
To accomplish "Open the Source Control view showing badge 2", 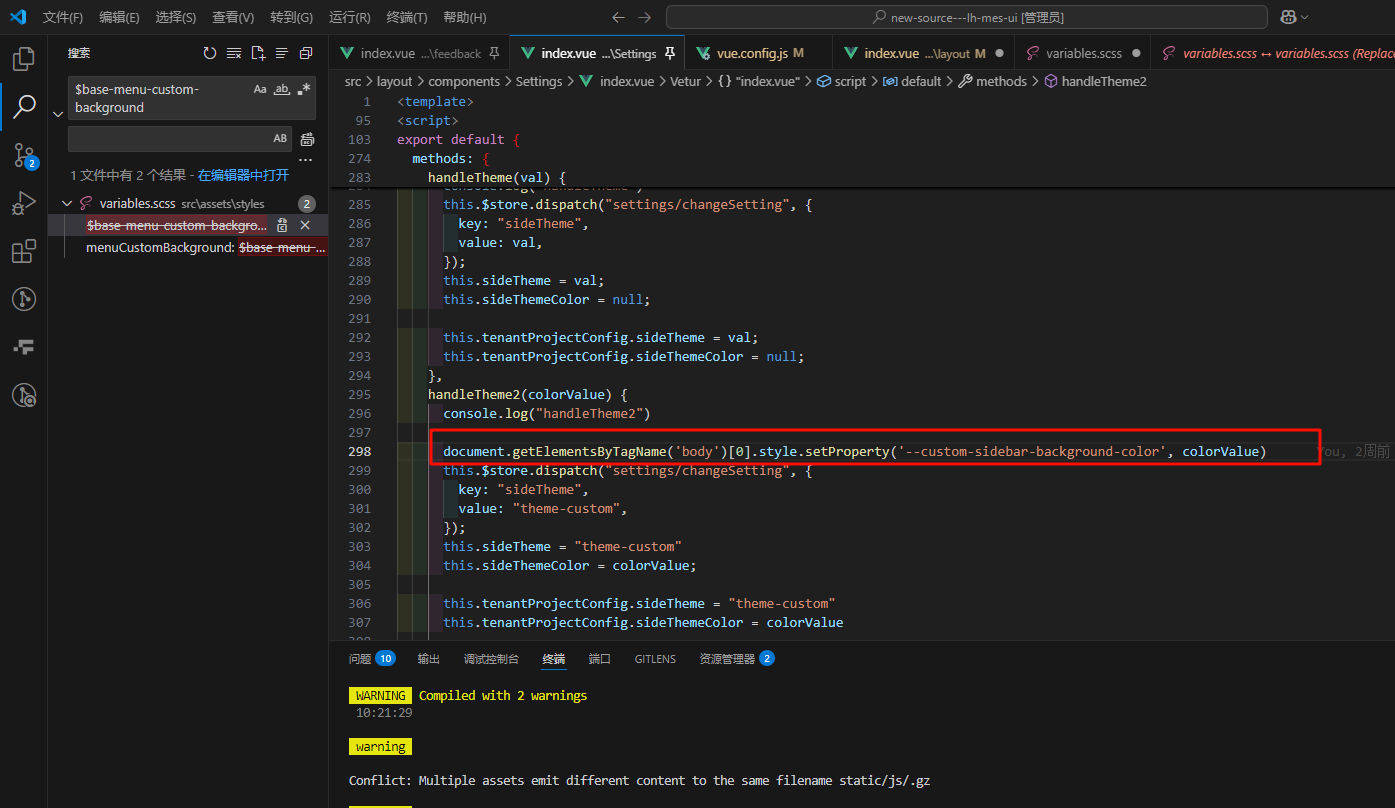I will pyautogui.click(x=24, y=156).
